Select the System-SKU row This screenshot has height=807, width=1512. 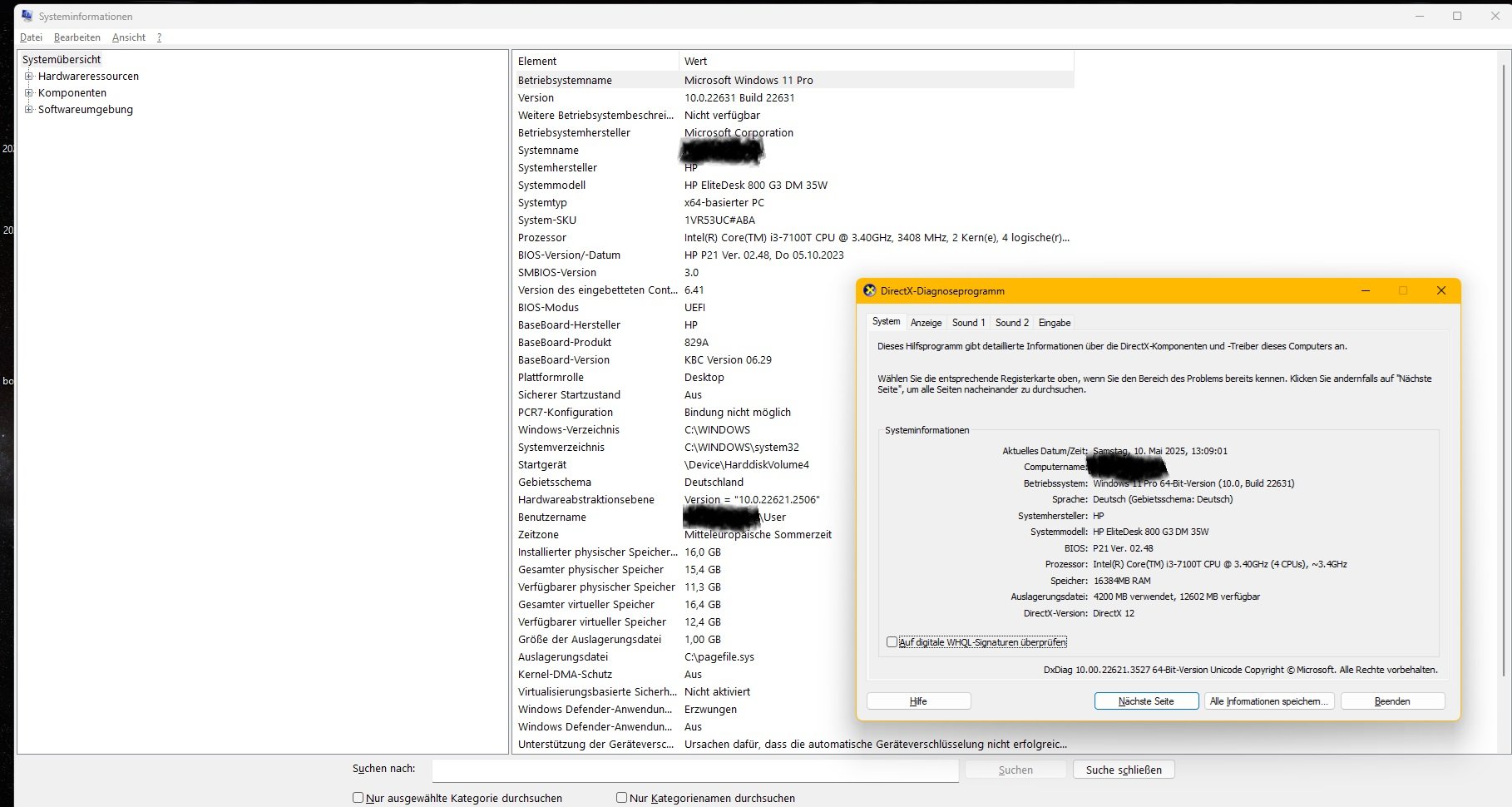pos(794,220)
